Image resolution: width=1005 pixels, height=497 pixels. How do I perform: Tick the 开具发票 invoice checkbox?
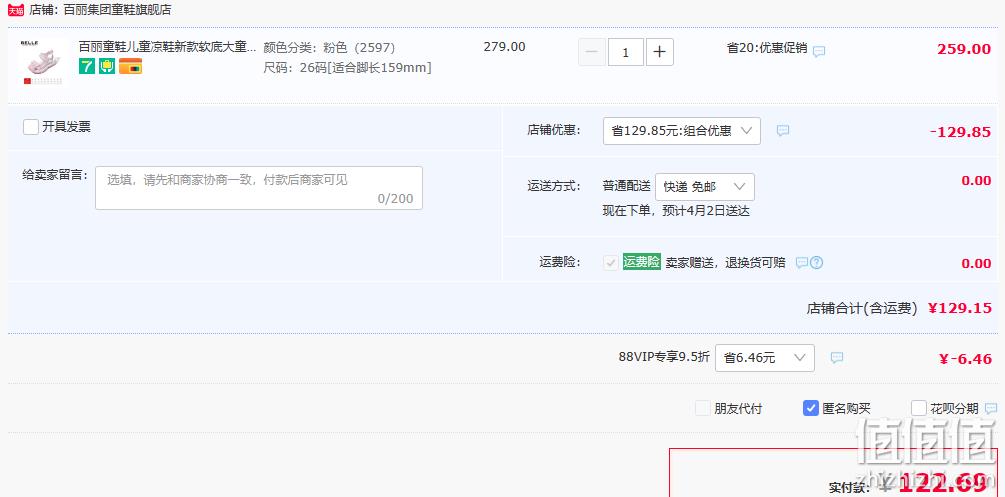click(x=31, y=127)
